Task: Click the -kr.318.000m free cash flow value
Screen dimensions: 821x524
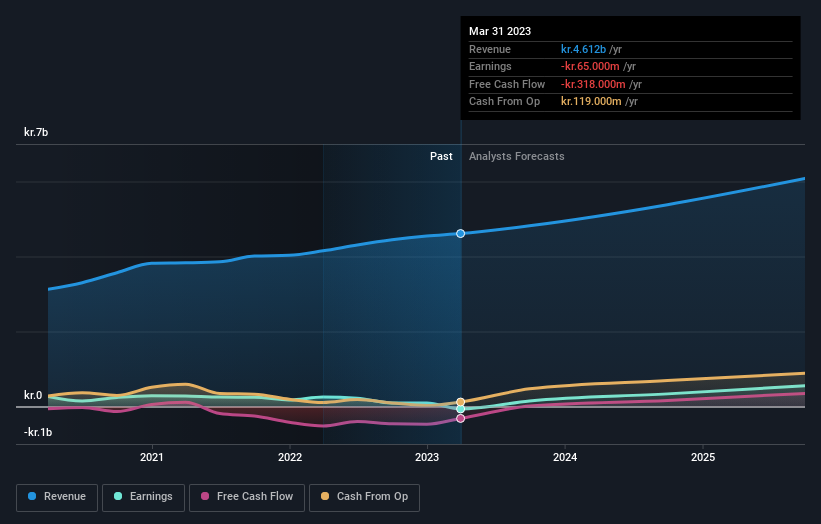Action: click(x=593, y=84)
